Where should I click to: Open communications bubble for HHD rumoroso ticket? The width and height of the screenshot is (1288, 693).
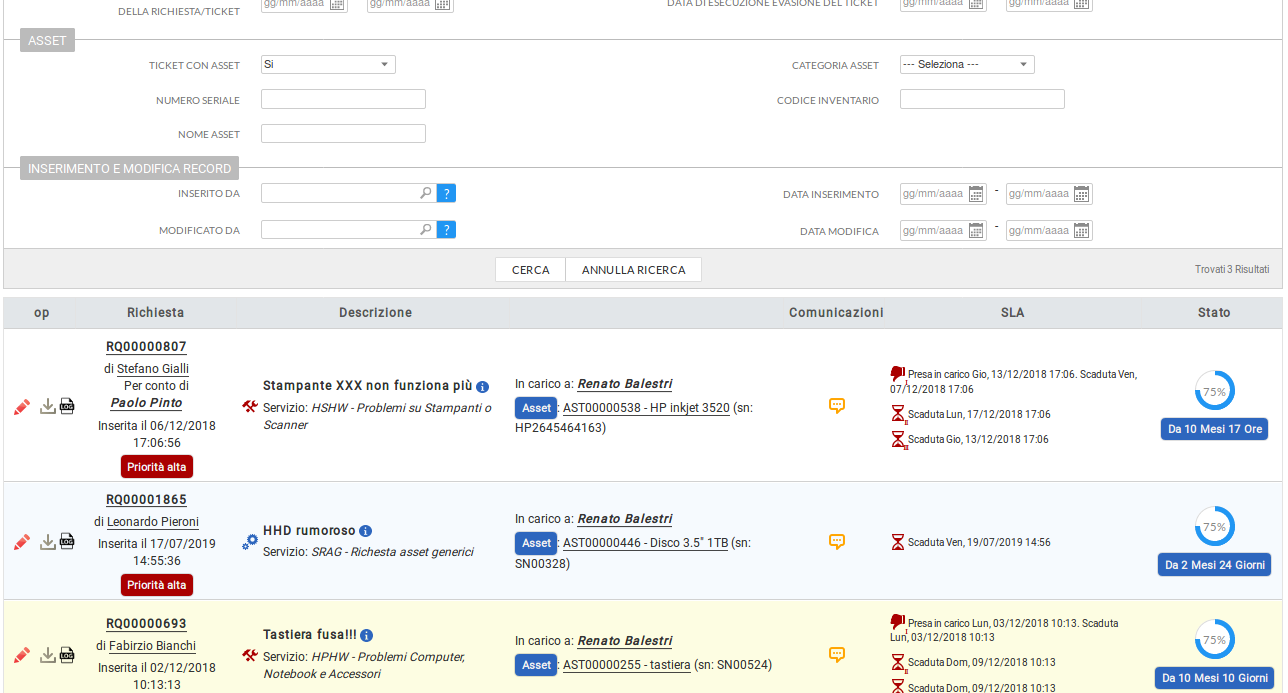pyautogui.click(x=837, y=542)
